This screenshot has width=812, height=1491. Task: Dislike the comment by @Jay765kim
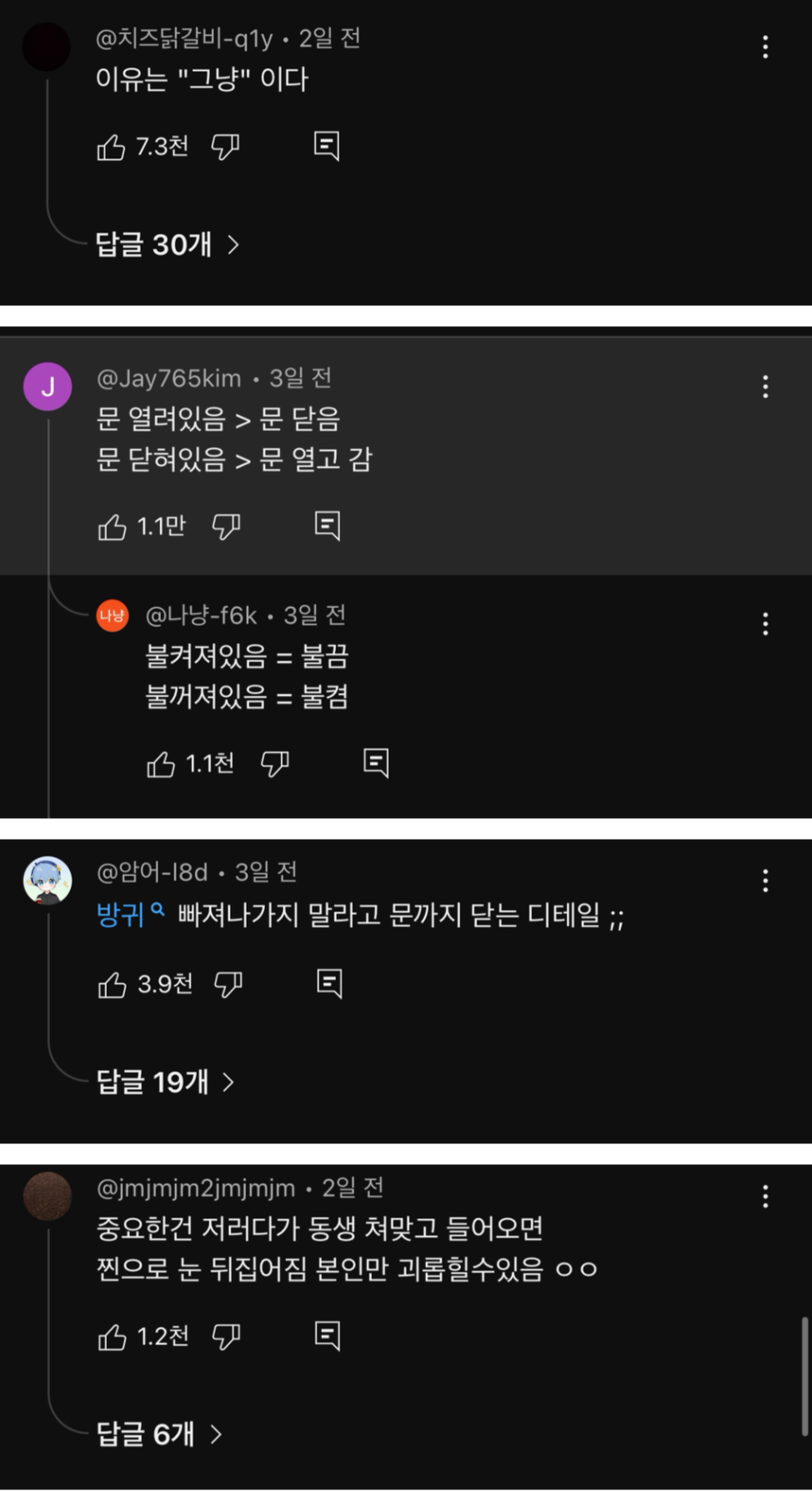[226, 527]
